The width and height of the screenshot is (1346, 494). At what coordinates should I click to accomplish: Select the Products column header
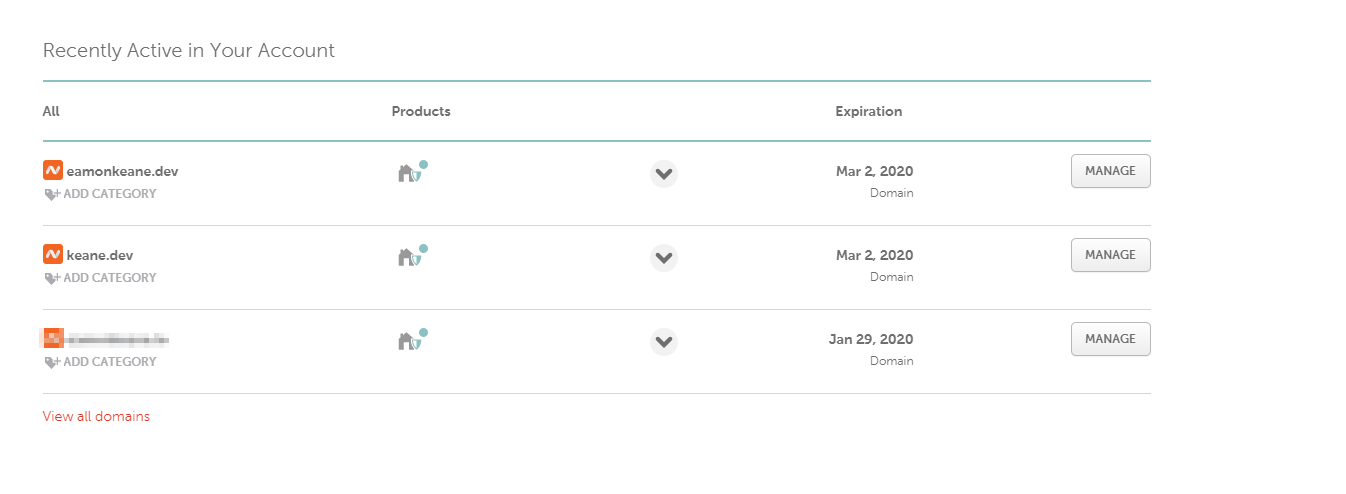421,111
